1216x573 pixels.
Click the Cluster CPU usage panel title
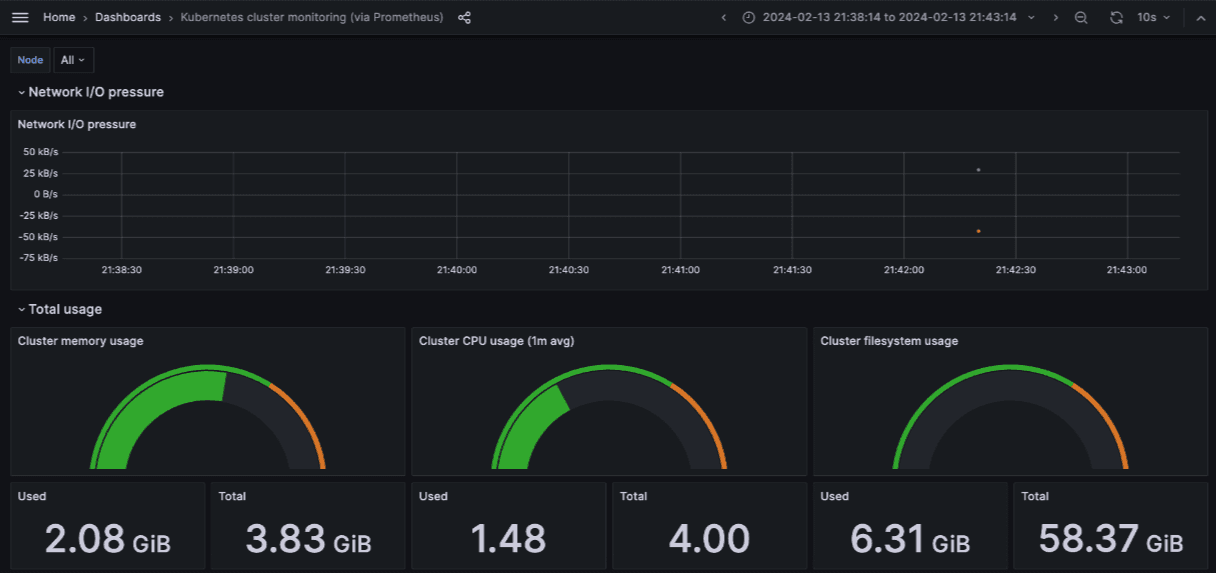tap(496, 341)
